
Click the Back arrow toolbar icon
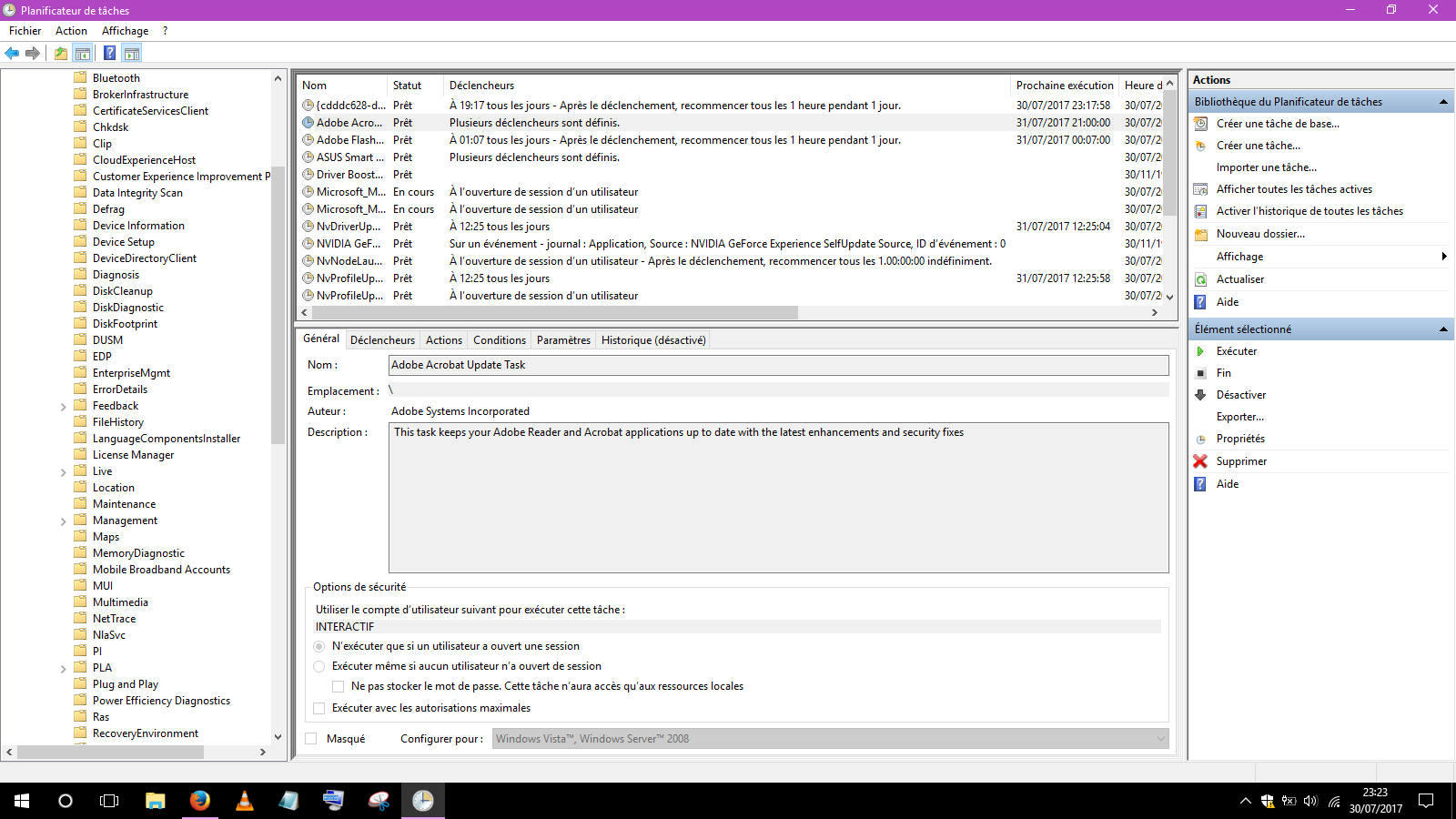tap(12, 53)
